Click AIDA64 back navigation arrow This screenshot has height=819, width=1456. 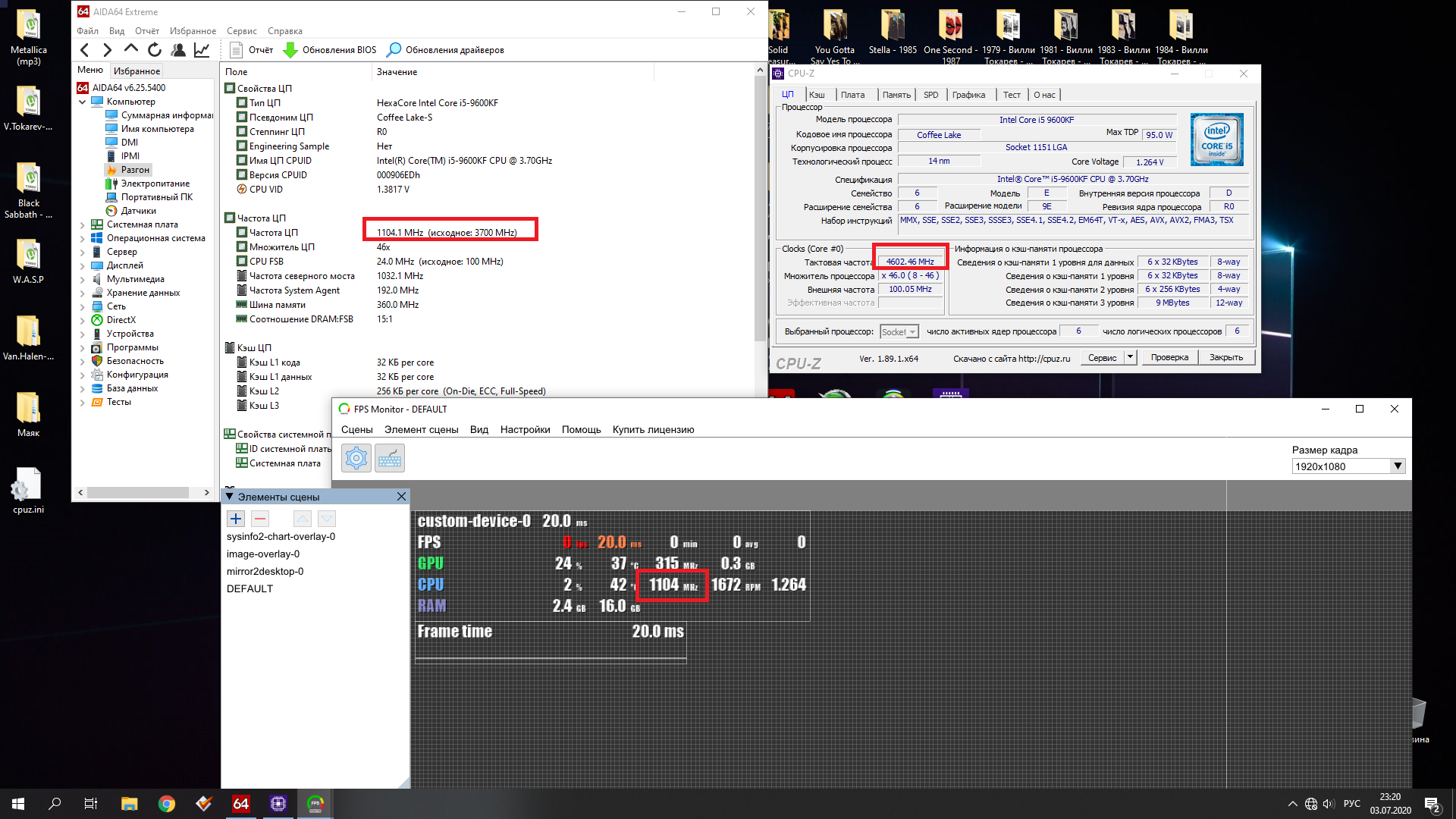point(85,50)
